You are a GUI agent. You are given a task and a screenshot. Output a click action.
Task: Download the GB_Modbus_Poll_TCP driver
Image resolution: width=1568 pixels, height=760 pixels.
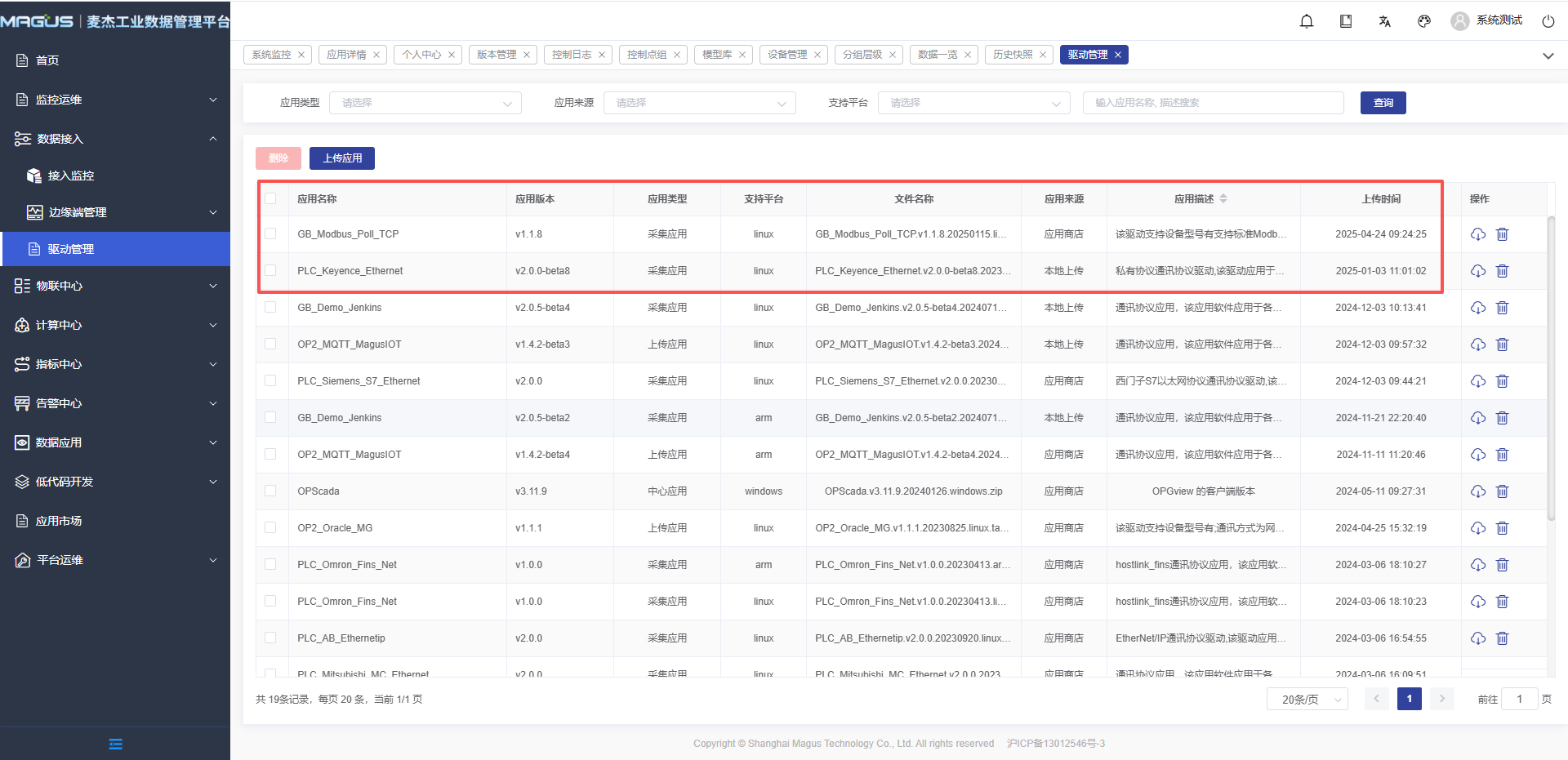pyautogui.click(x=1478, y=234)
